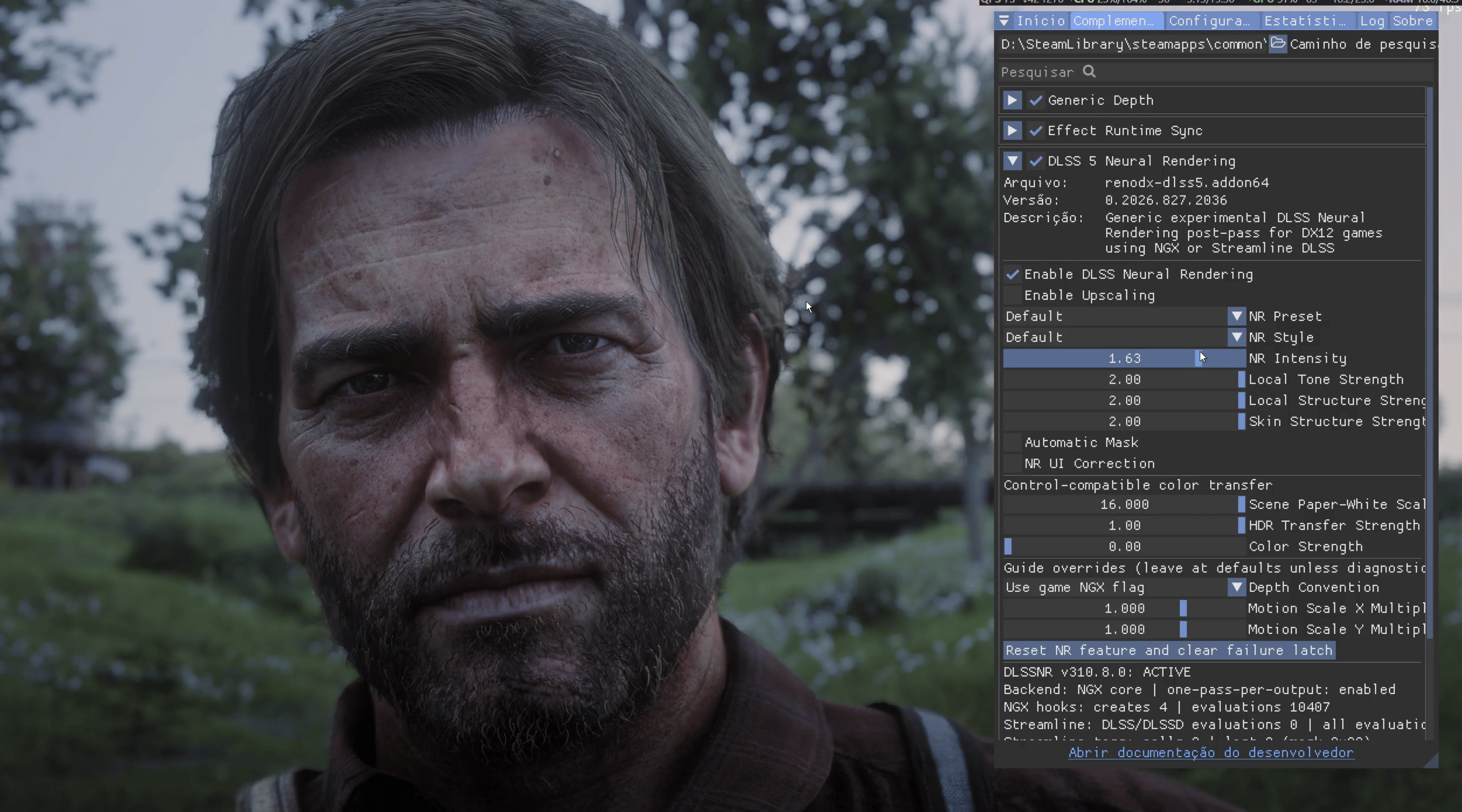Enable Automatic Mask checkbox

tap(1012, 442)
